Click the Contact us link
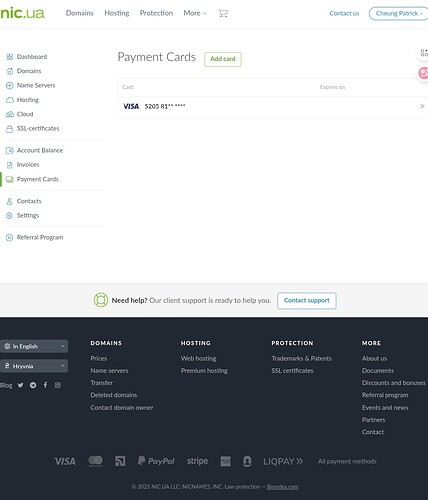This screenshot has height=500, width=428. [x=344, y=13]
